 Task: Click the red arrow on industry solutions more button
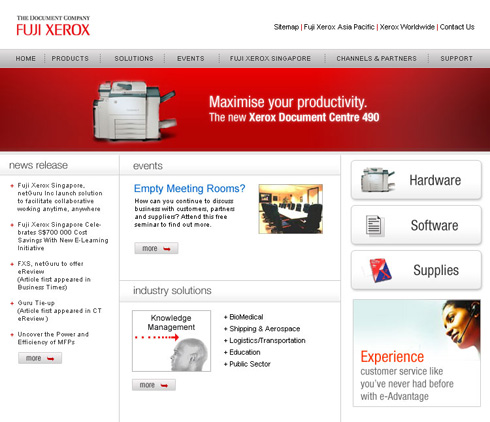[x=164, y=385]
